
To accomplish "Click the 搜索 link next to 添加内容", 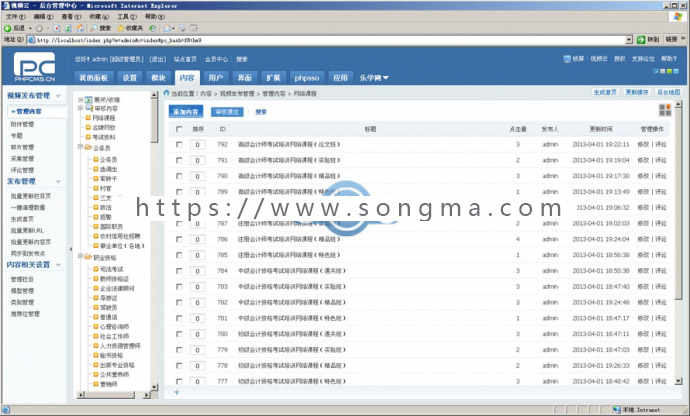I will [261, 112].
